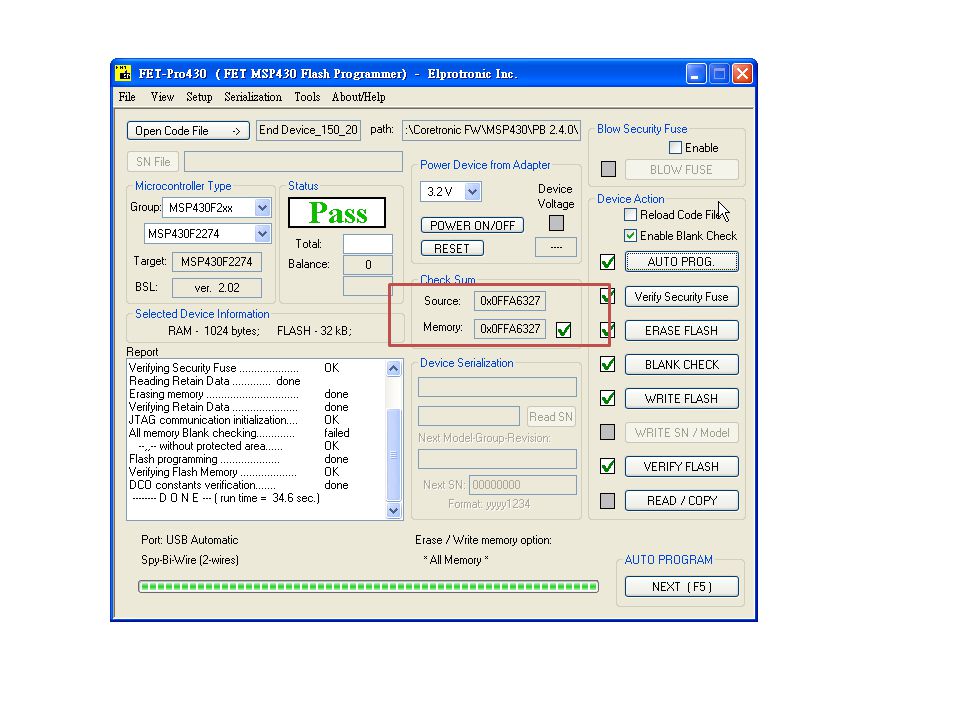Click the READ / COPY button
Screen dimensions: 960x720
point(681,500)
